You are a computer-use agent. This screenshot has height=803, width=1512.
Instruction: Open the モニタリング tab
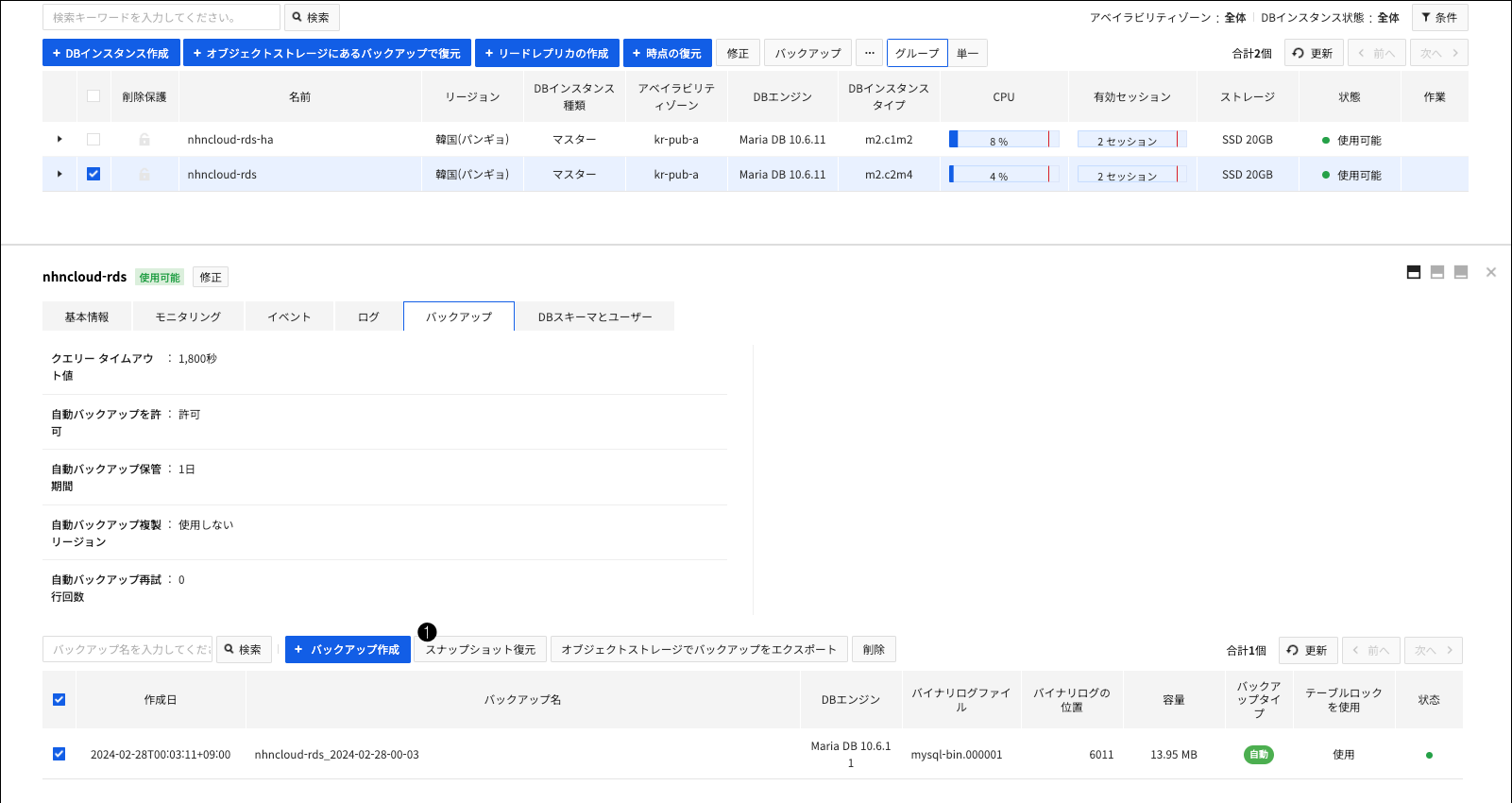point(188,316)
